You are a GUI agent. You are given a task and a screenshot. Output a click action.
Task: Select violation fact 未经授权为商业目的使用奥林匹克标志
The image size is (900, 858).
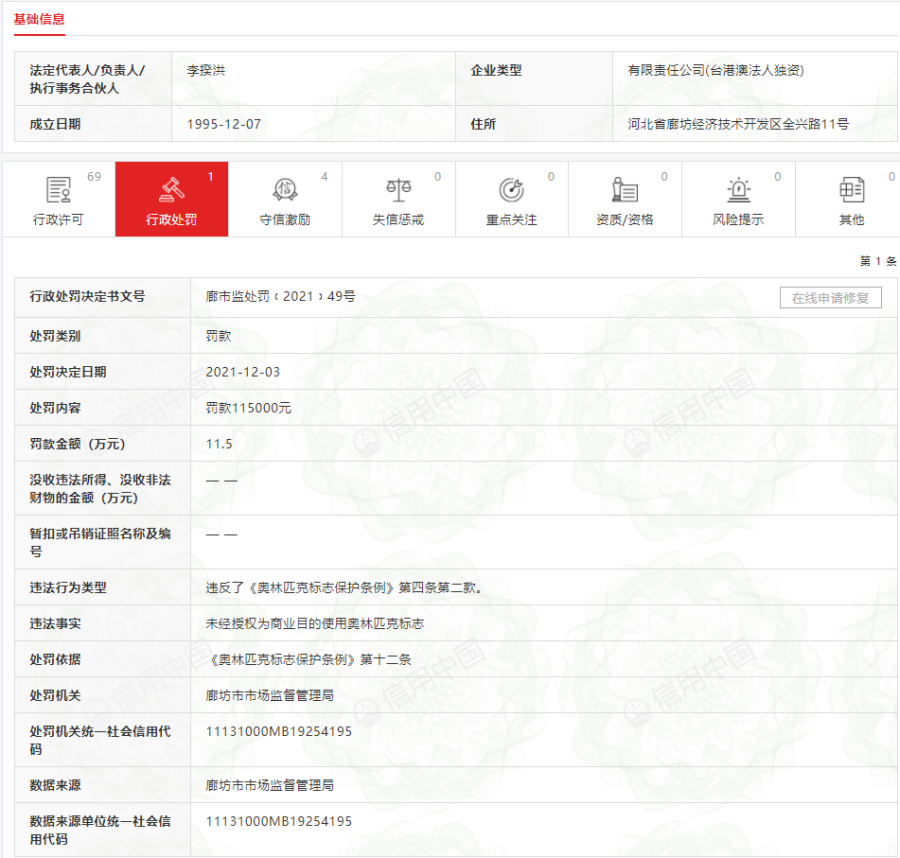click(x=315, y=623)
